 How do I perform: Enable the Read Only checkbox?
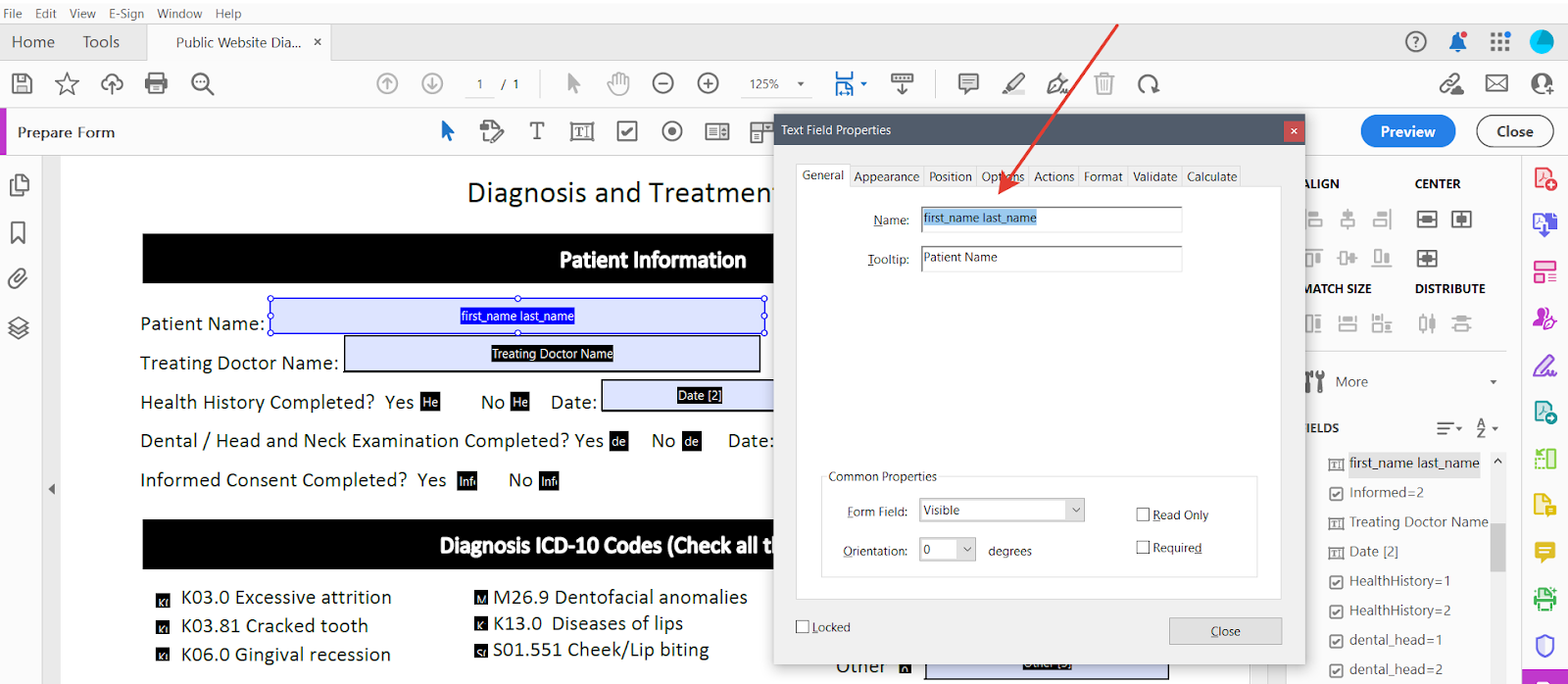coord(1143,514)
